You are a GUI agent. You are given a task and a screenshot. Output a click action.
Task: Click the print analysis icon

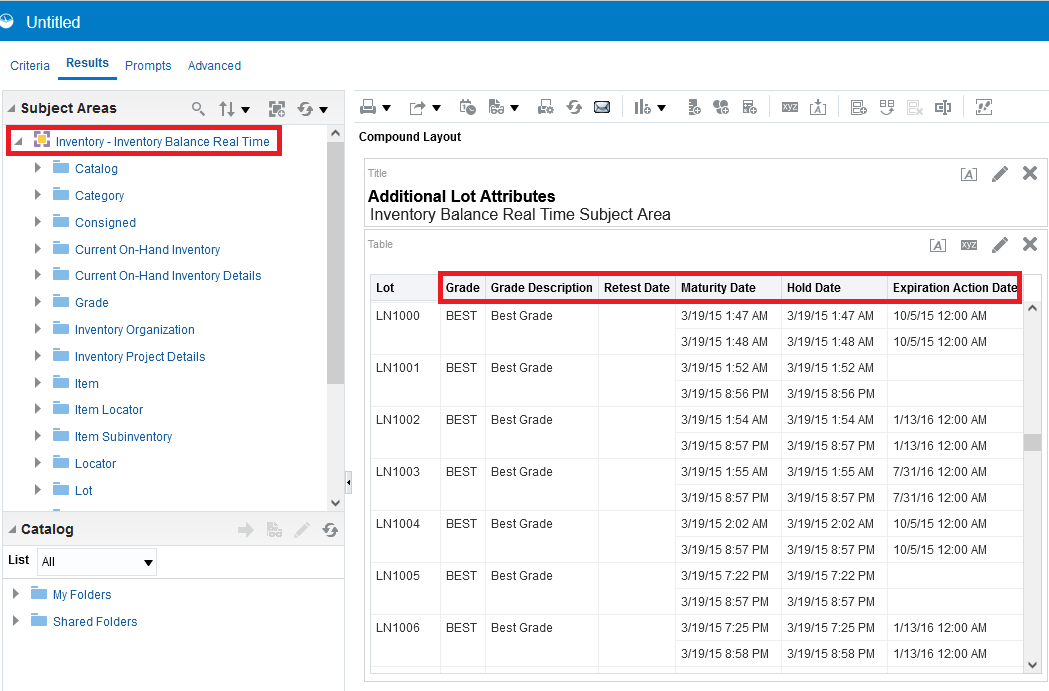pos(368,107)
